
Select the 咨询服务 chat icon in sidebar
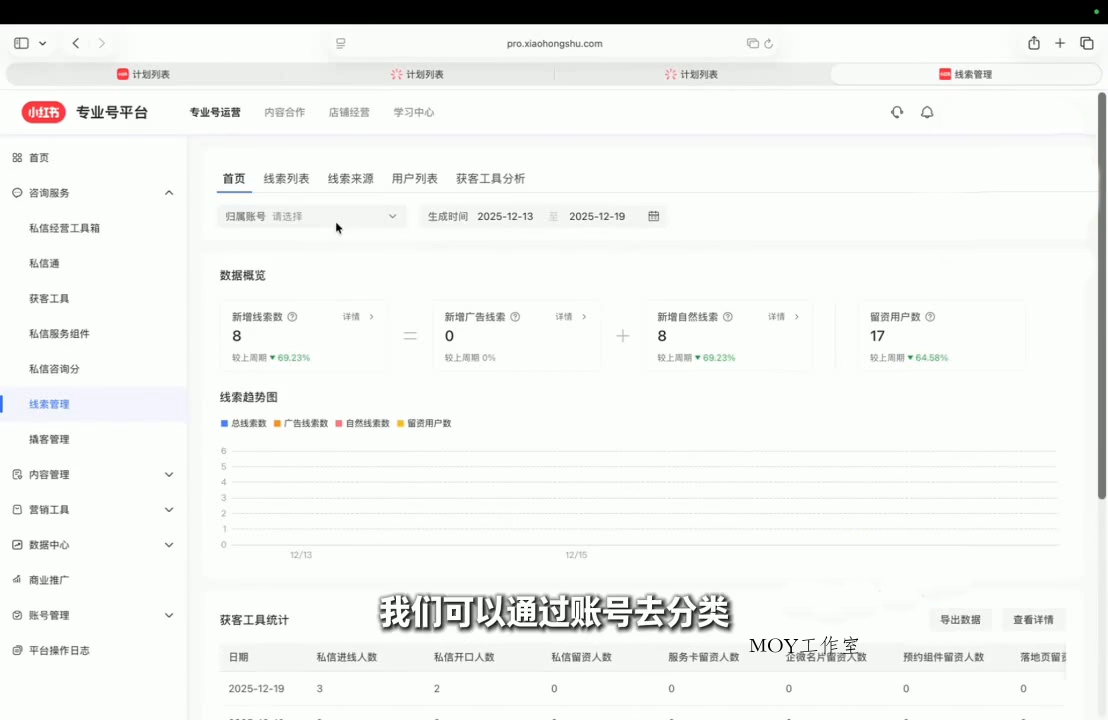coord(17,192)
